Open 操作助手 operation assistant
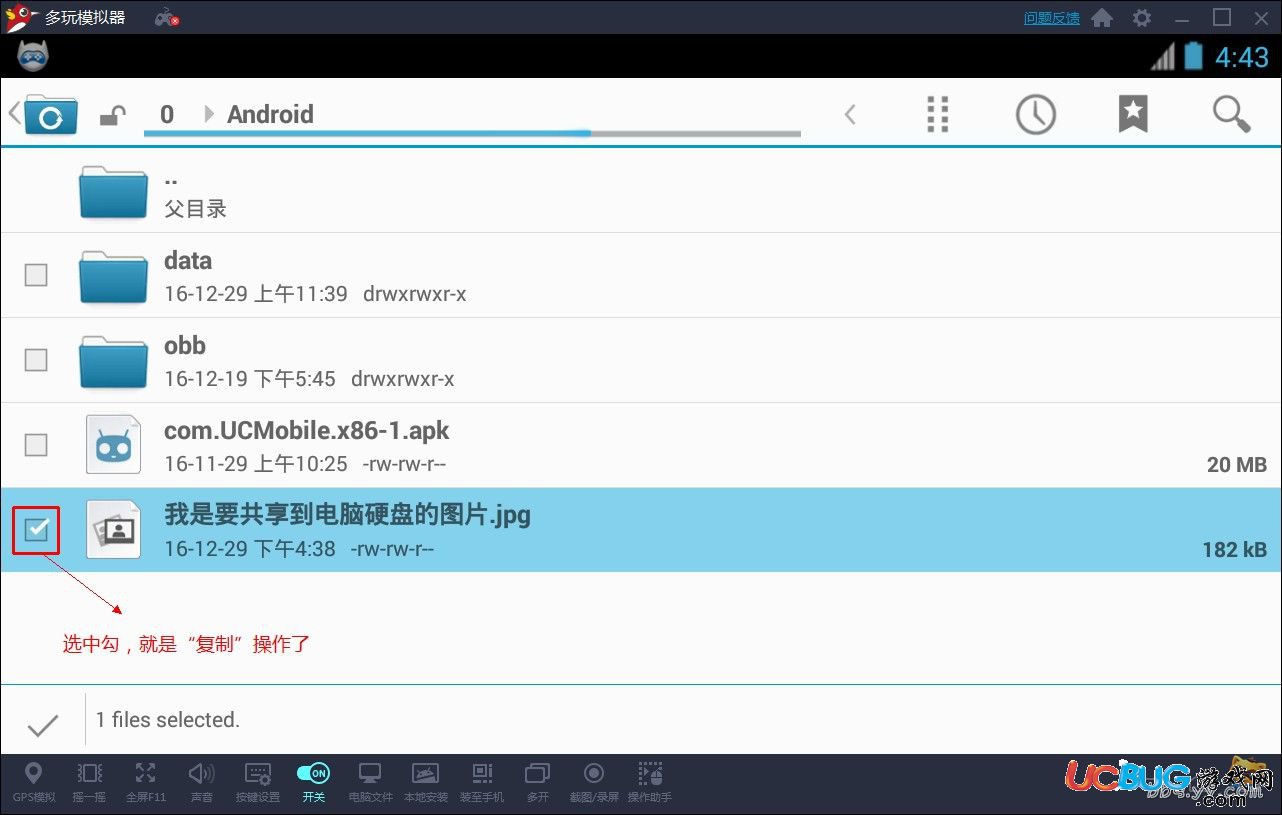1282x815 pixels. (x=650, y=782)
